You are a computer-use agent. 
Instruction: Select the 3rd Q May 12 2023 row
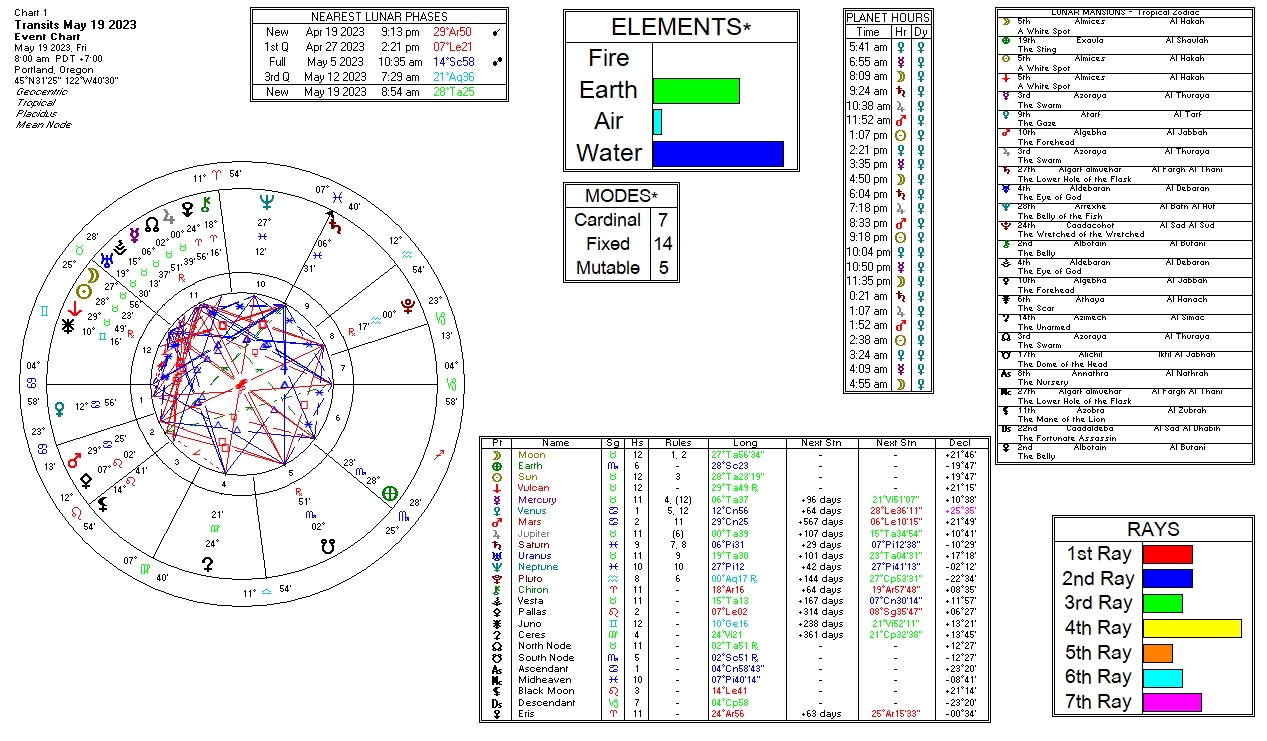[x=381, y=77]
